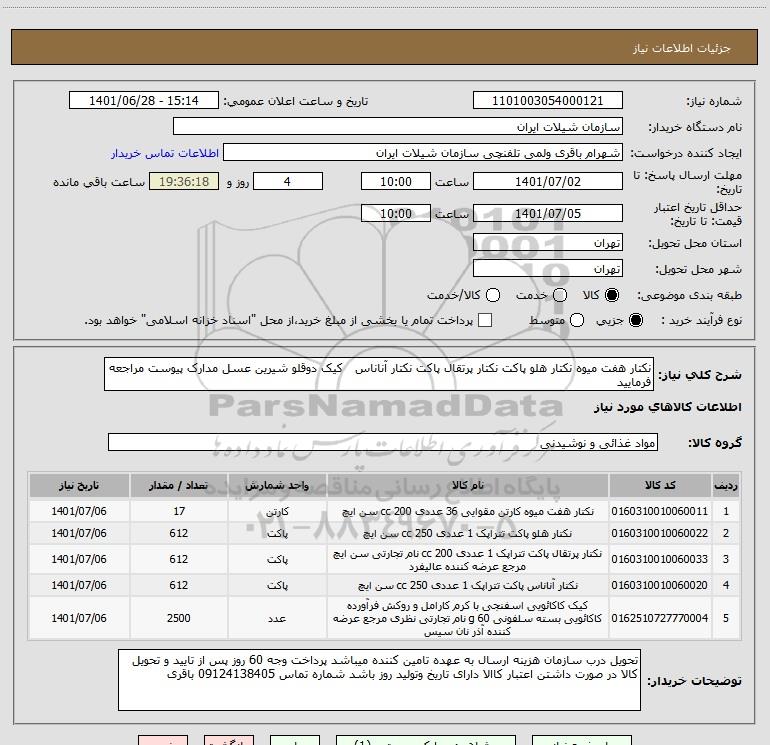Click quantity 612 in the نکتار هلو row

(179, 533)
